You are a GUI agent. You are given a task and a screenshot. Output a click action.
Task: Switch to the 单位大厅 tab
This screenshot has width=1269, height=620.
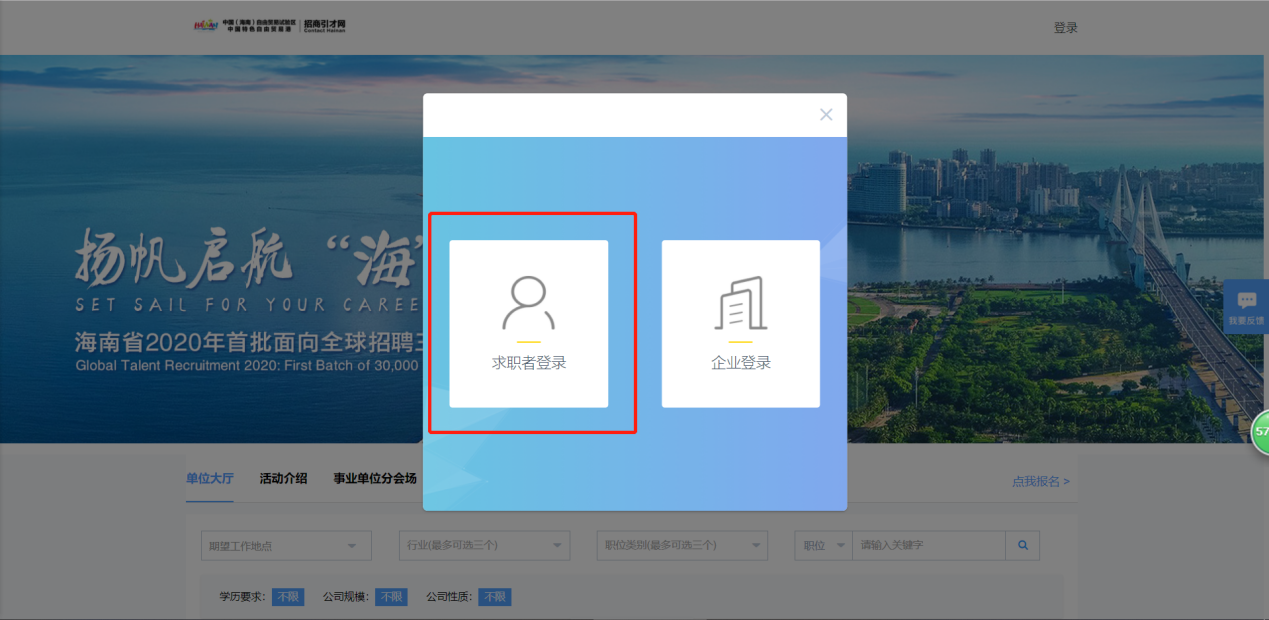(209, 479)
